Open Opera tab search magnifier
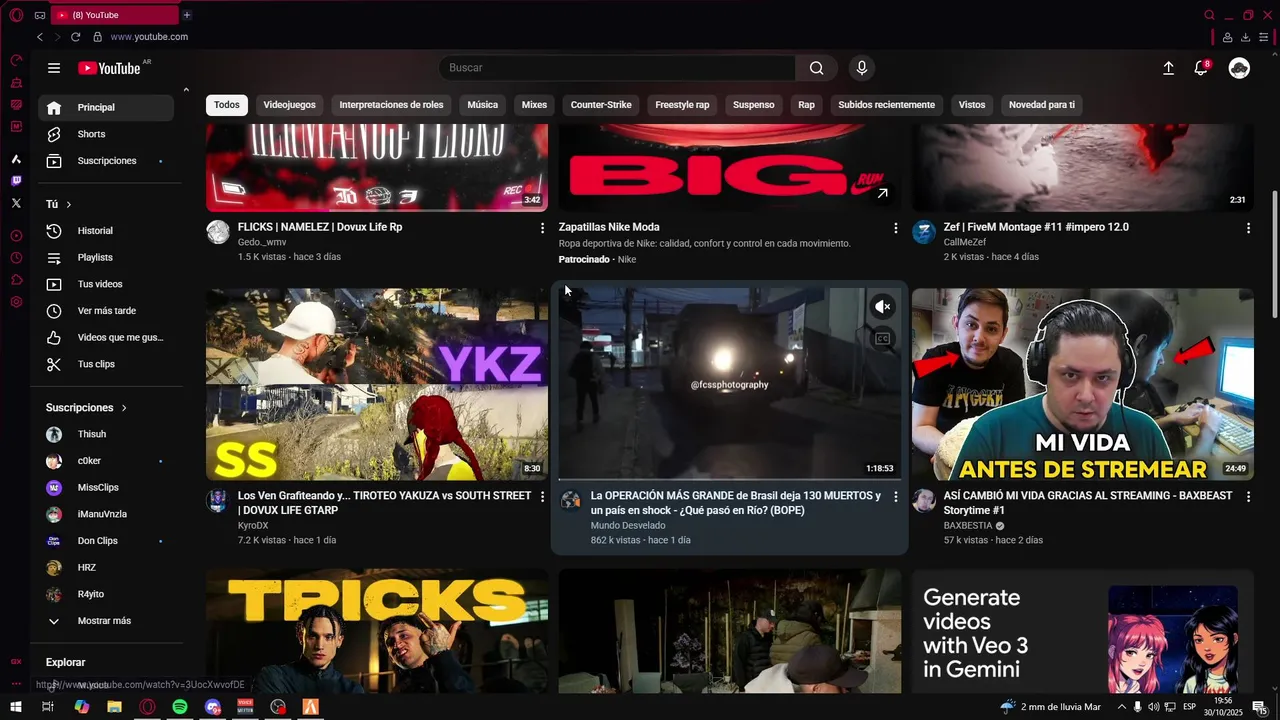The height and width of the screenshot is (720, 1280). tap(1209, 15)
